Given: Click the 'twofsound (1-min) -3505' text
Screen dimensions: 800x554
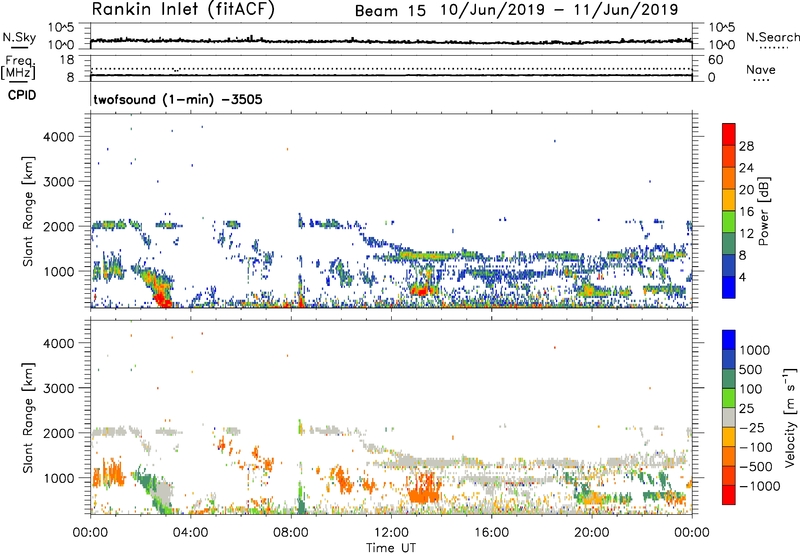Looking at the screenshot, I should click(178, 99).
